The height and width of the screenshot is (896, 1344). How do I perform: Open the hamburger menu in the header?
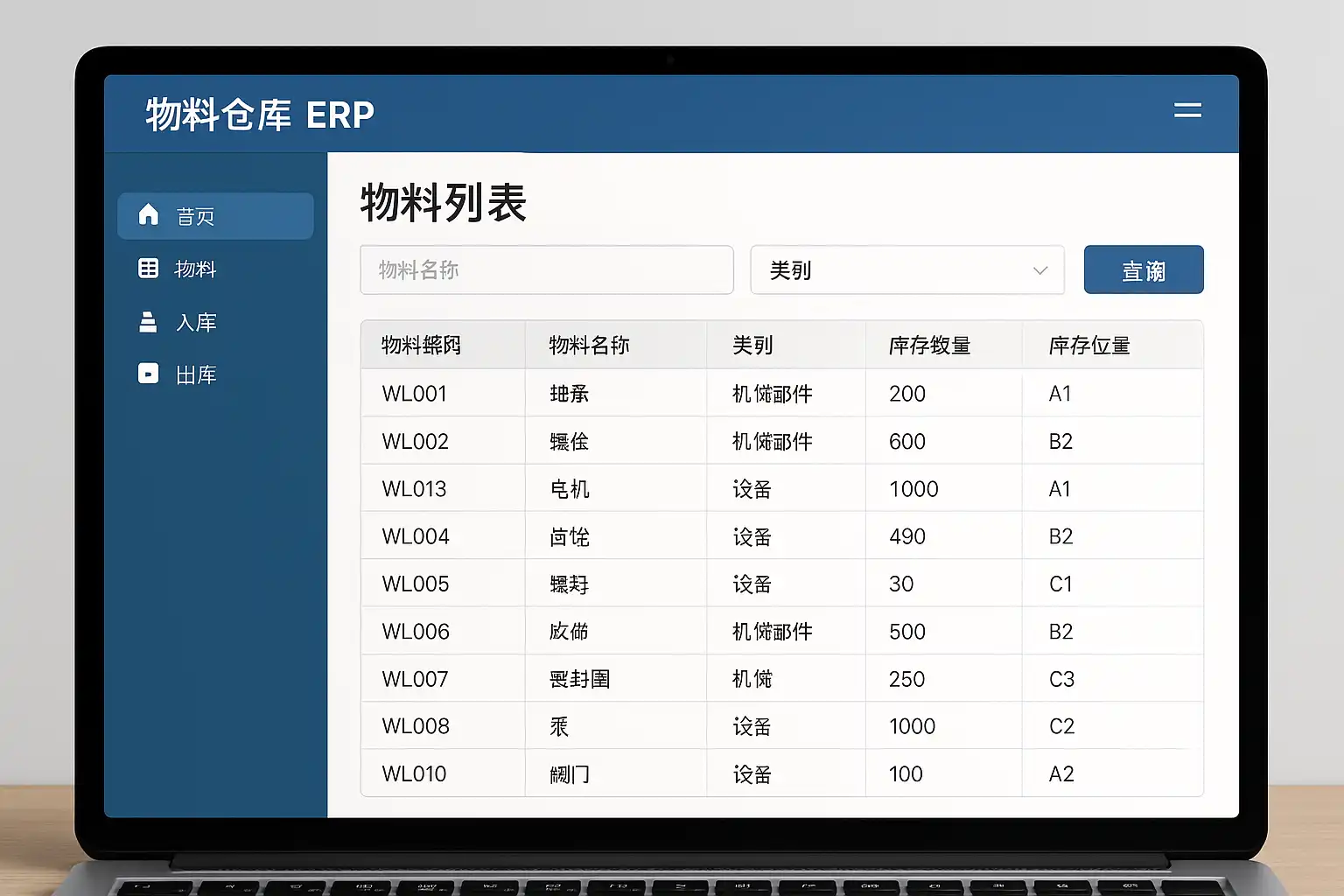(1187, 110)
